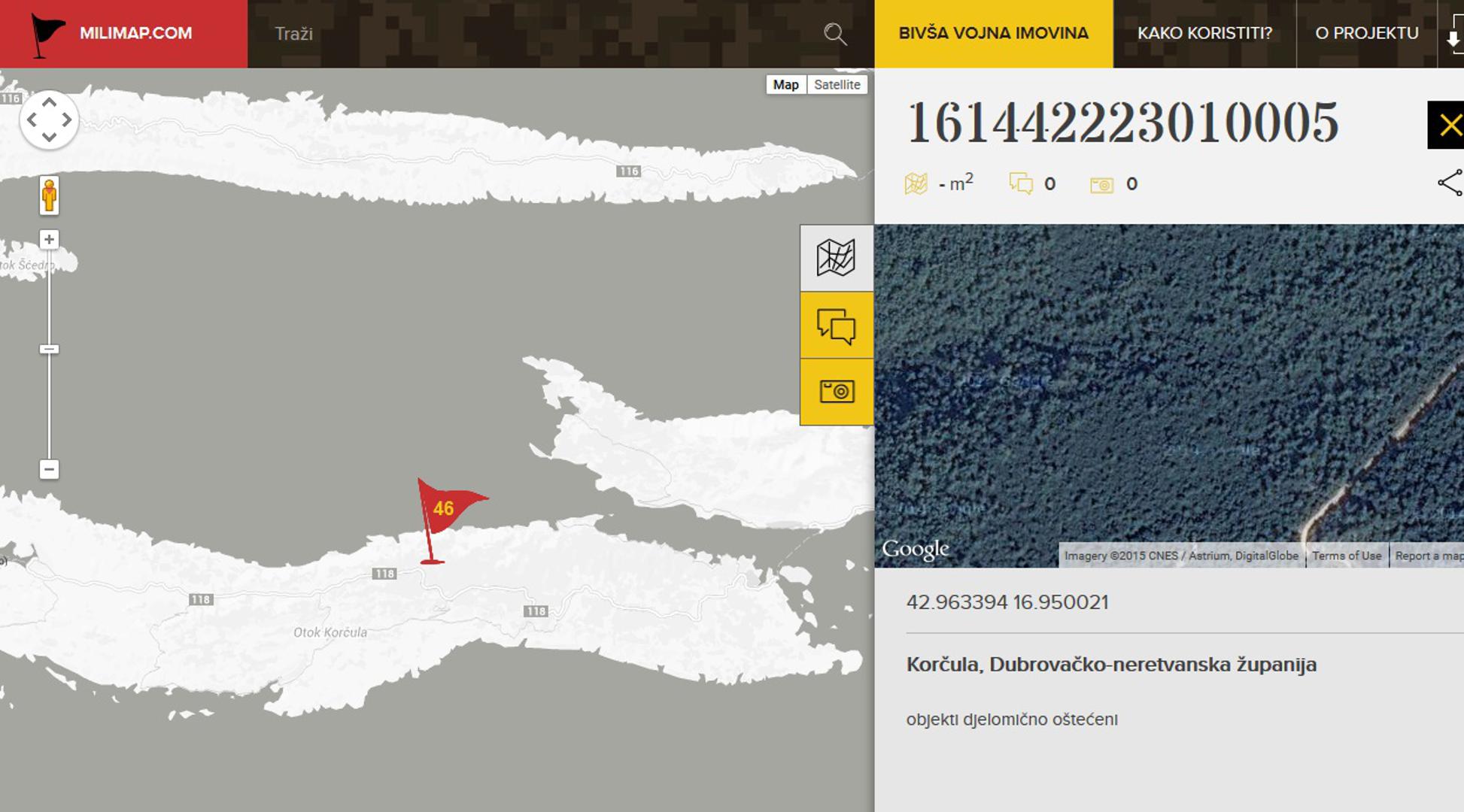
Task: Switch map to Satellite view
Action: (837, 85)
